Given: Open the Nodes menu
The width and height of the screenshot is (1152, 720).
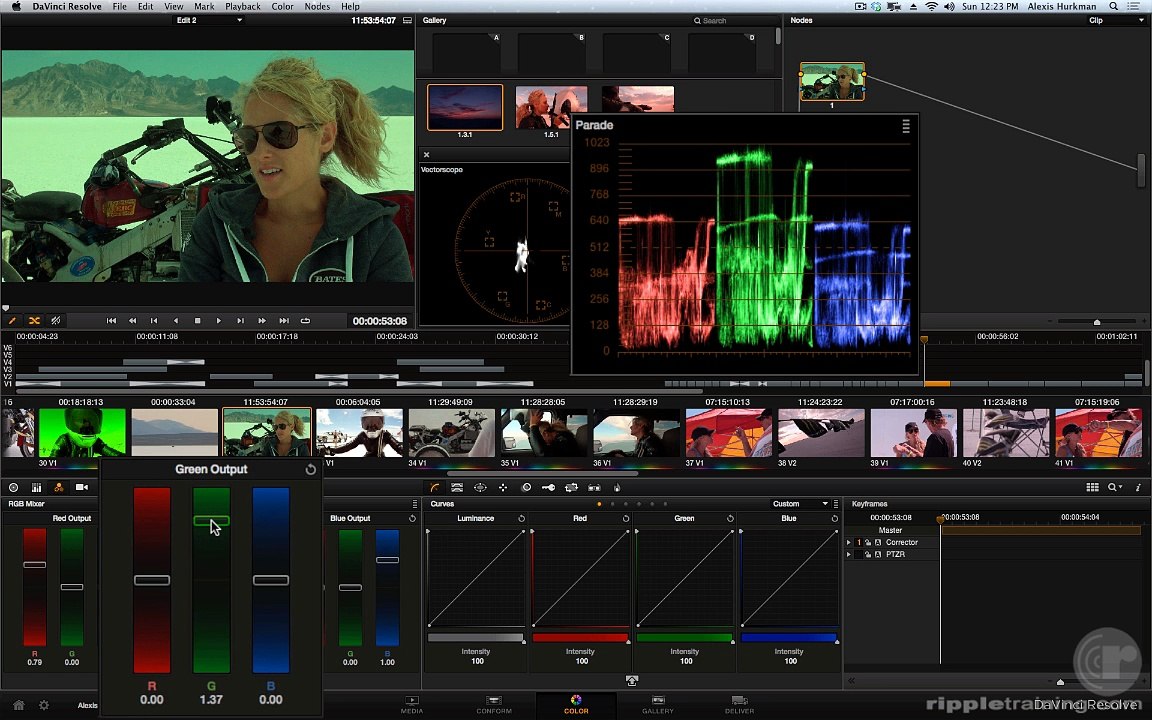Looking at the screenshot, I should (x=317, y=7).
